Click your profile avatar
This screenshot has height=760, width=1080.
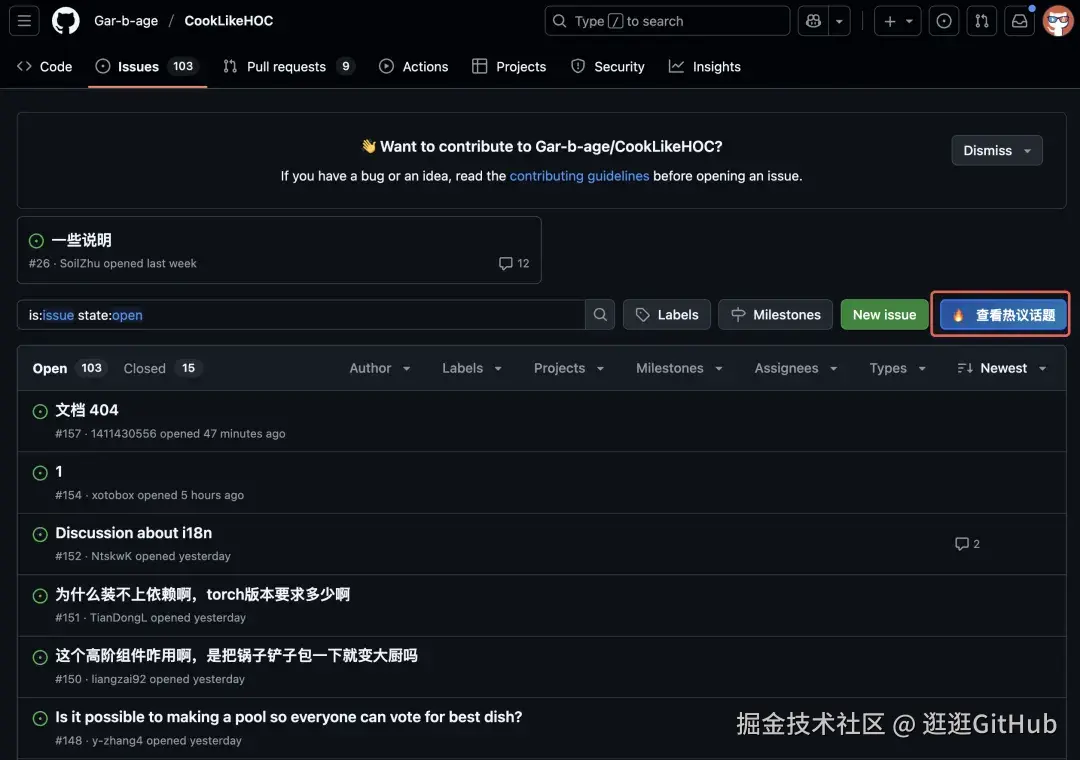point(1057,20)
